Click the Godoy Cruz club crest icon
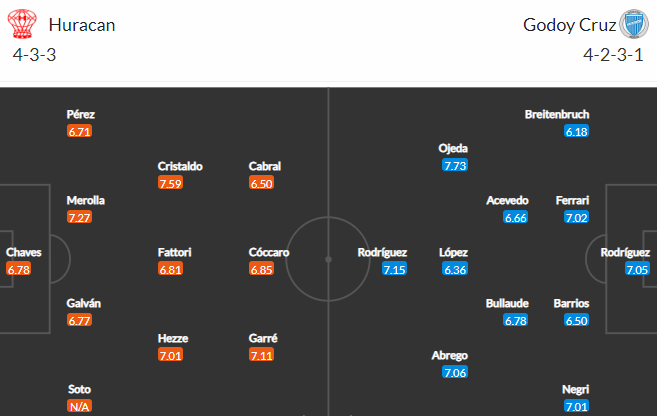657x416 pixels. pyautogui.click(x=634, y=24)
